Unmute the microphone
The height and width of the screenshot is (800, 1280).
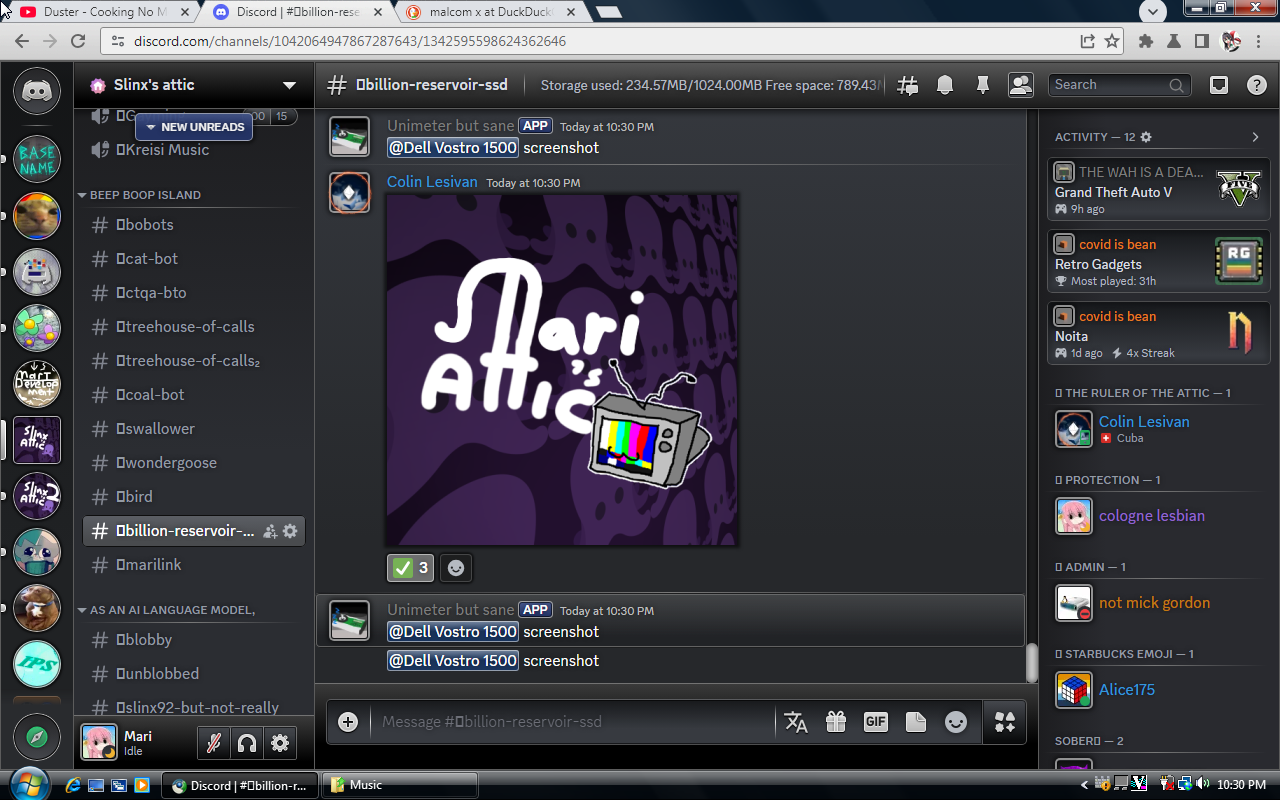click(x=212, y=743)
